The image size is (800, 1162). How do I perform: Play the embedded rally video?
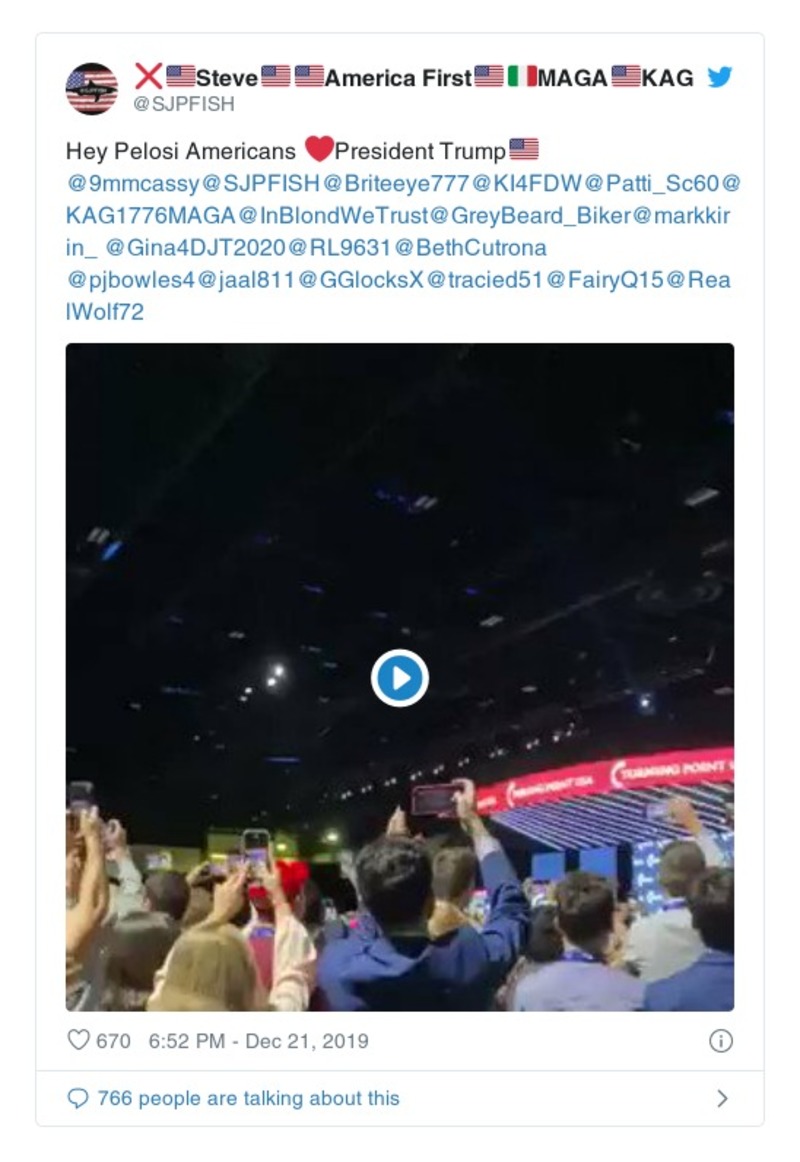click(400, 678)
